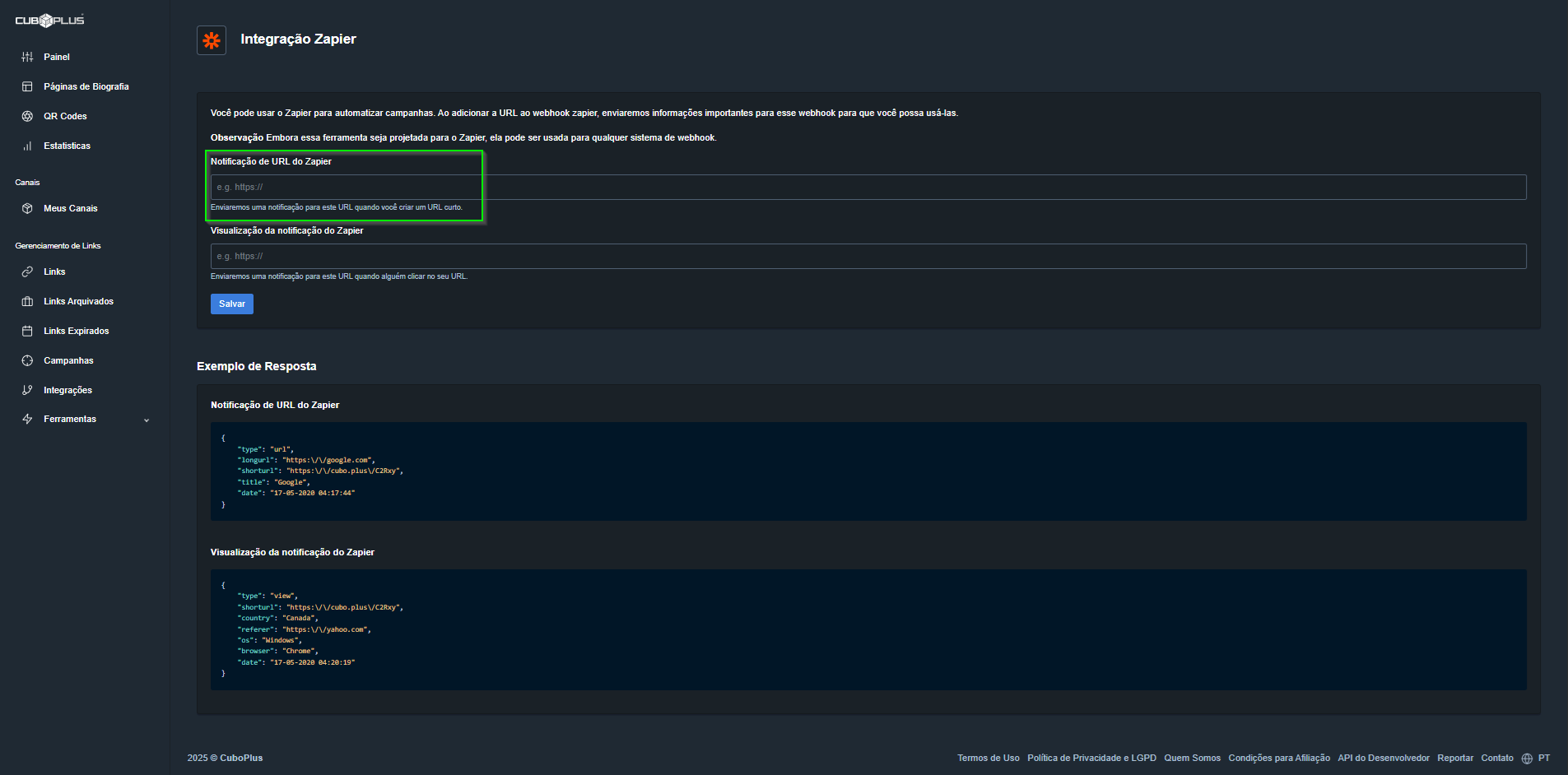1568x775 pixels.
Task: Navigate to Links page
Action: [x=54, y=271]
